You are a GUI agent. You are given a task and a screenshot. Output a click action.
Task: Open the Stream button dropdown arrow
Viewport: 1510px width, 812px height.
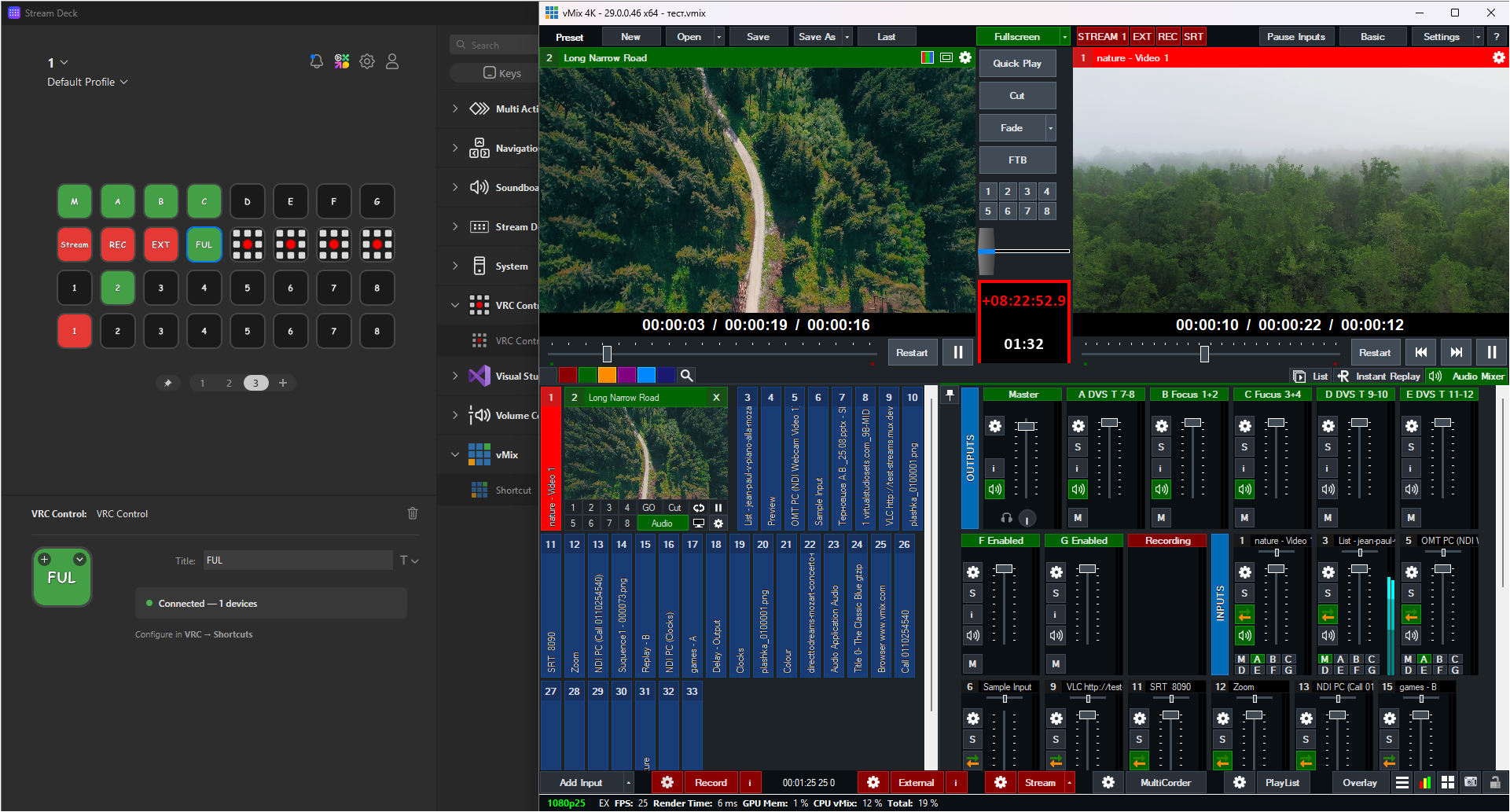(x=1069, y=782)
